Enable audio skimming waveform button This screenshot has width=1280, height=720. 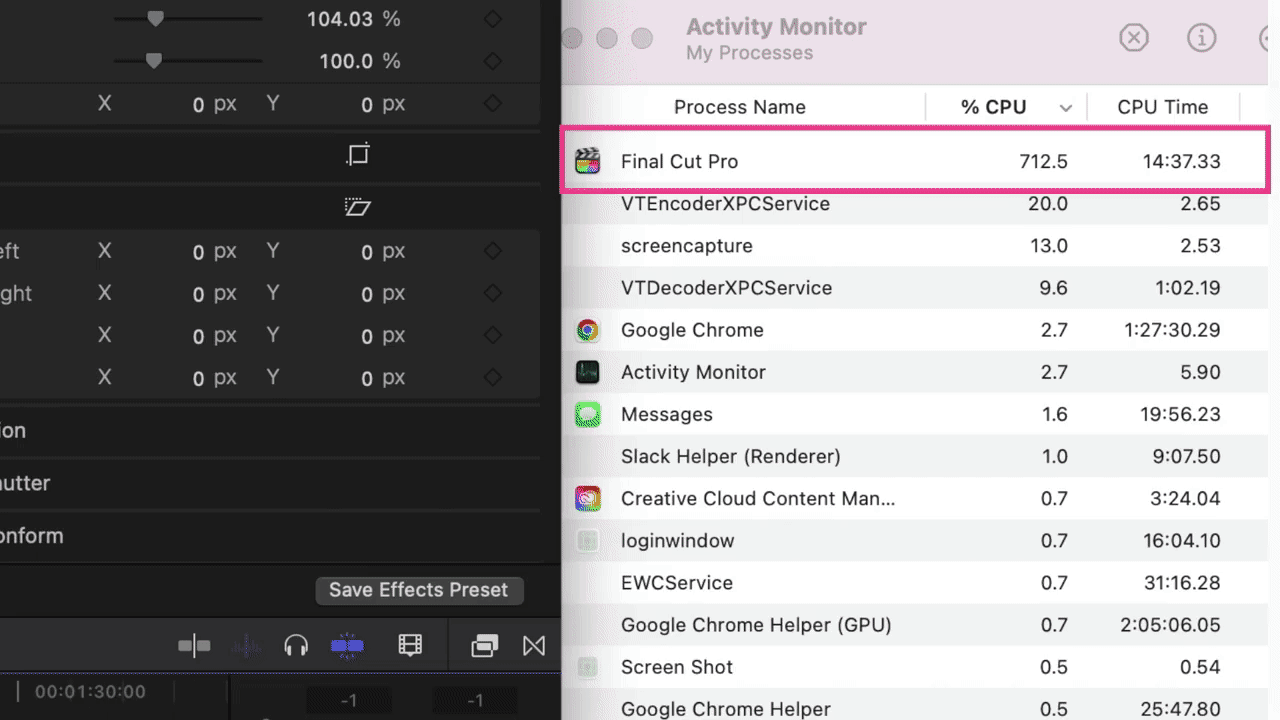[246, 646]
